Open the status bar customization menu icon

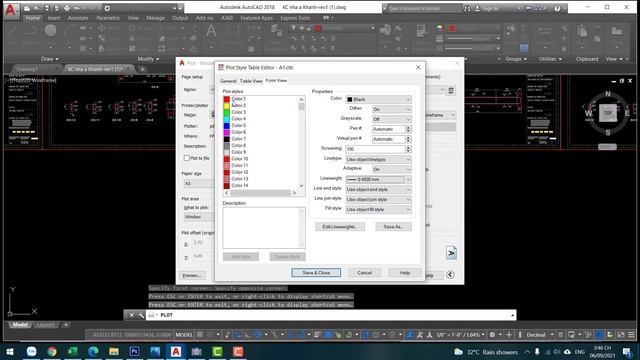point(631,335)
